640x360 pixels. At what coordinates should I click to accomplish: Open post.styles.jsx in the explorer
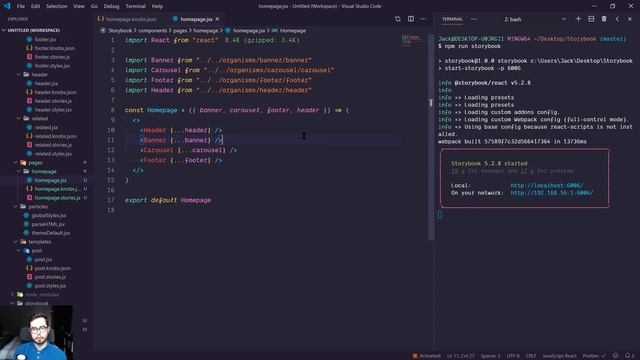pyautogui.click(x=50, y=286)
